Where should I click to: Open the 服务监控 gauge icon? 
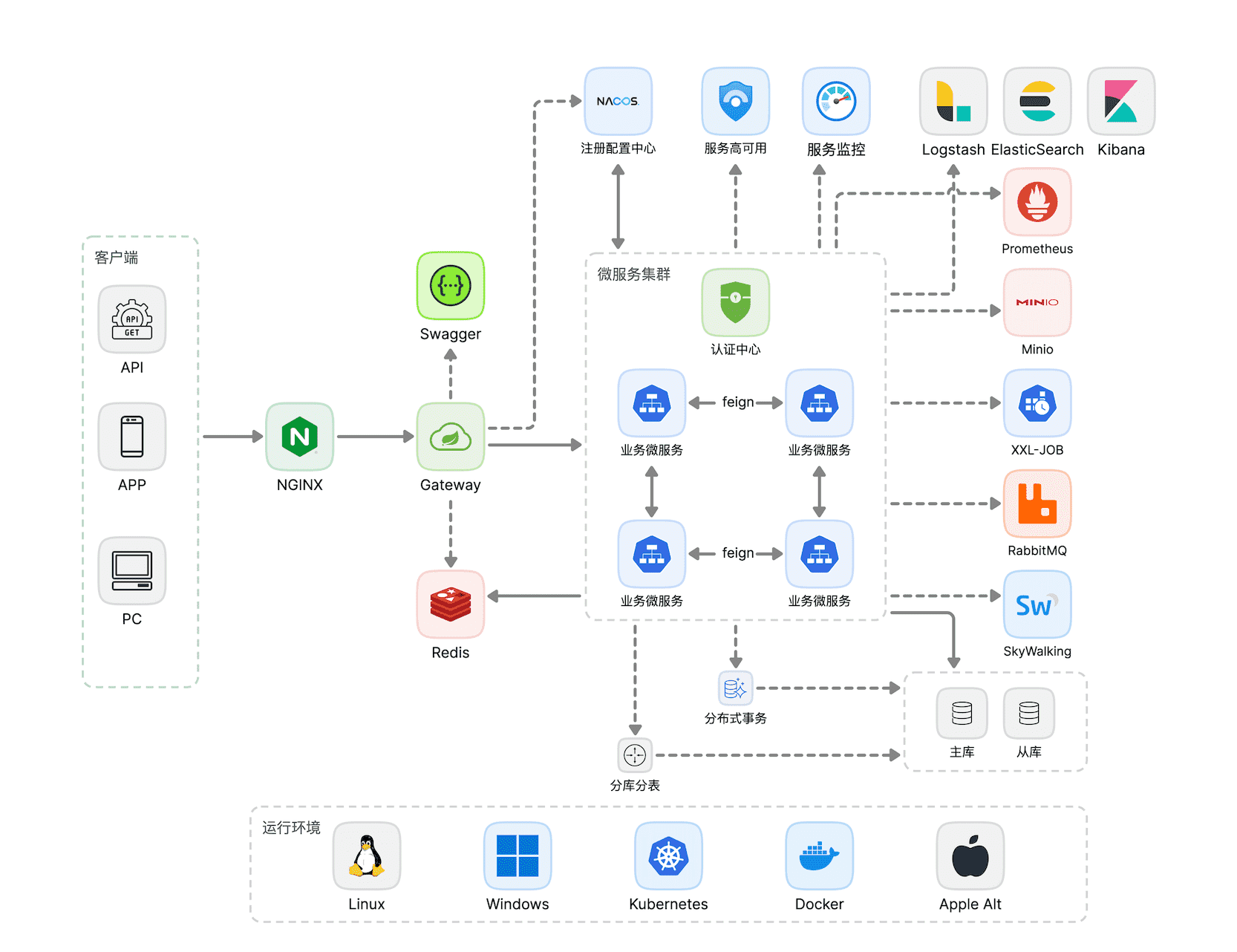836,101
